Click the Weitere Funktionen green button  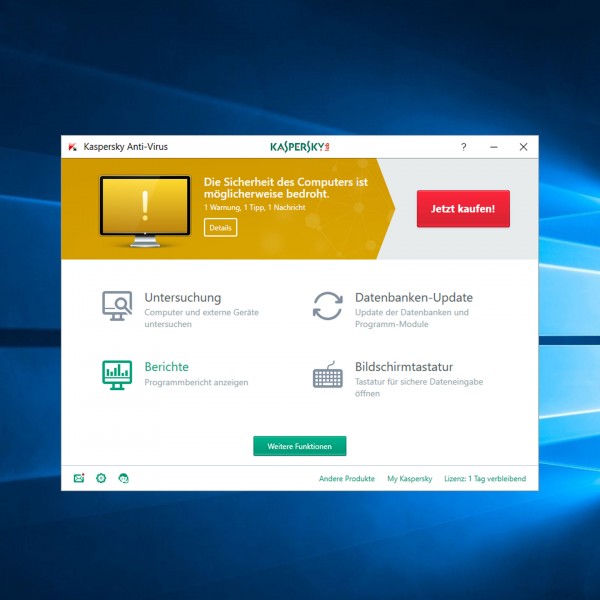click(300, 446)
